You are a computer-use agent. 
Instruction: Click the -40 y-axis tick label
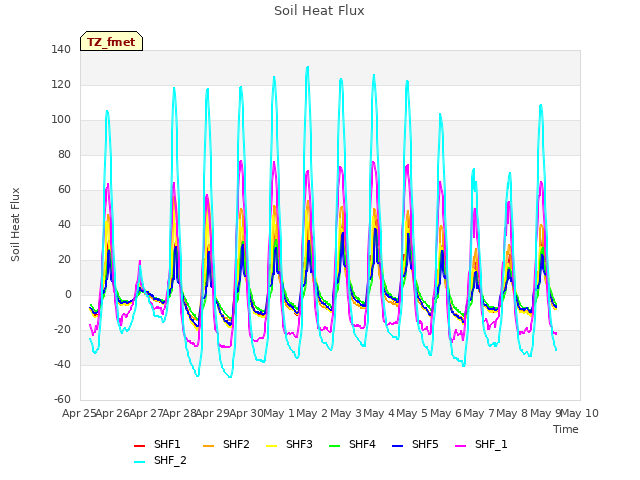[62, 364]
